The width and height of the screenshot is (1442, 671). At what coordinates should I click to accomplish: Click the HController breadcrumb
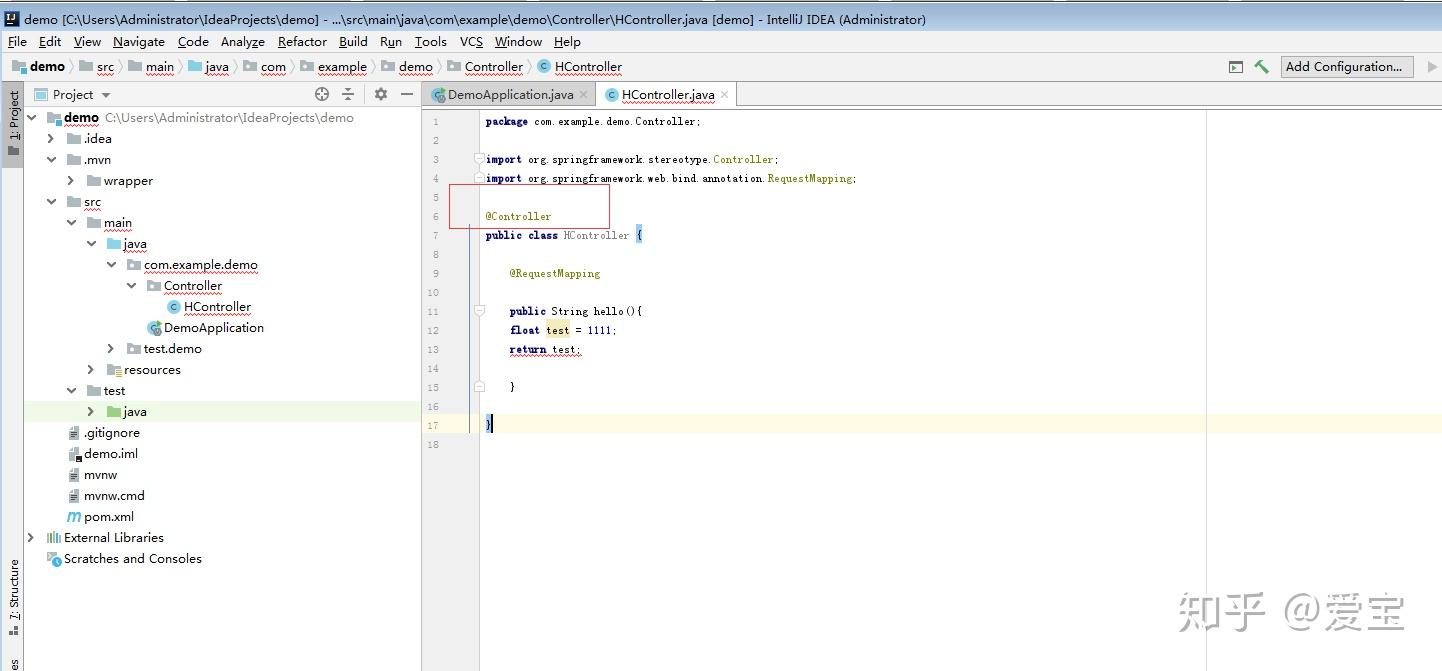coord(580,67)
